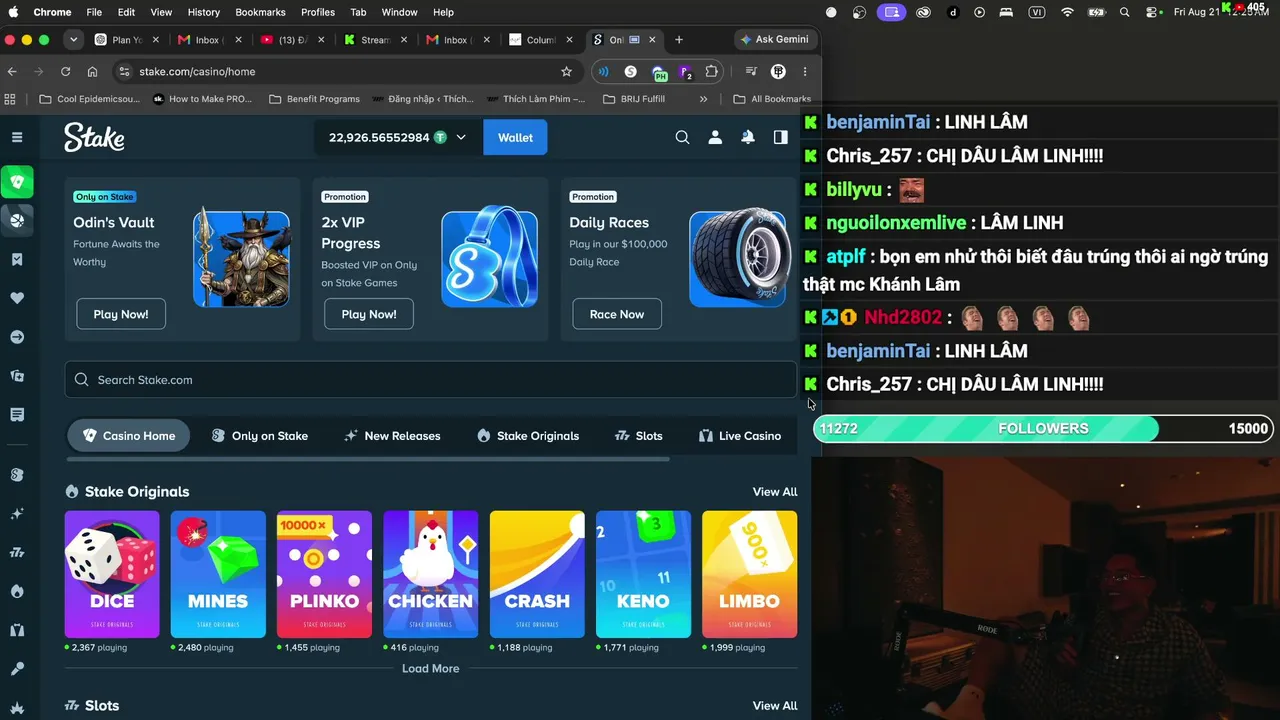The height and width of the screenshot is (720, 1280).
Task: Open the Stake hamburger sidebar menu
Action: [17, 137]
